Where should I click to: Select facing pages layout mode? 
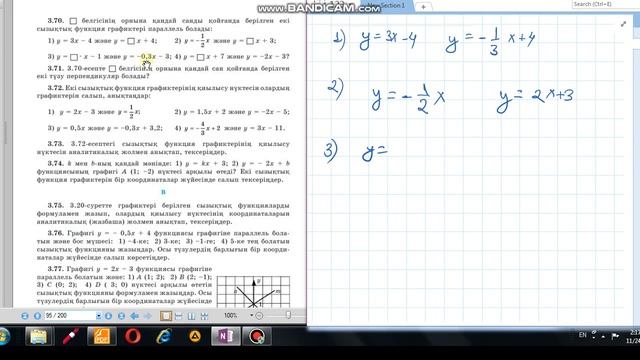click(x=191, y=316)
